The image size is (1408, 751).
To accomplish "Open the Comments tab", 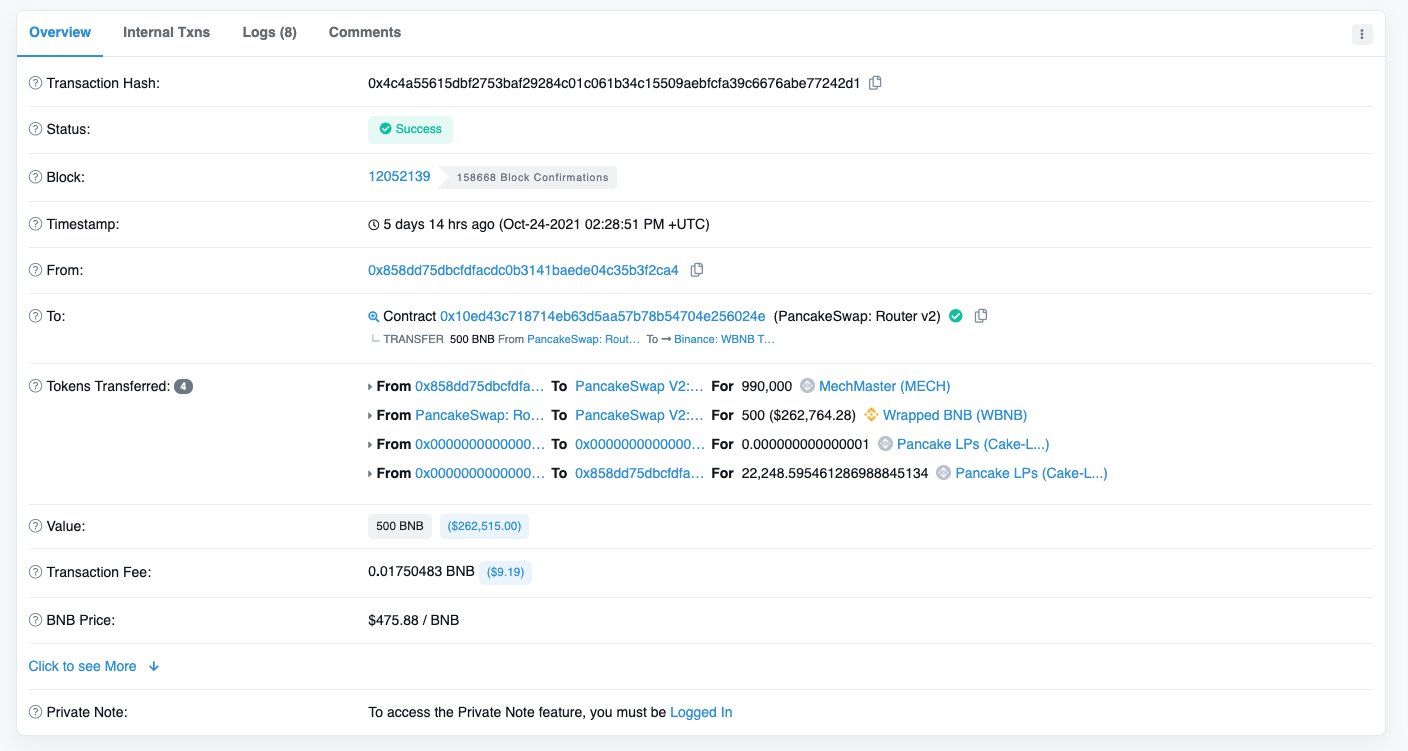I will 364,32.
